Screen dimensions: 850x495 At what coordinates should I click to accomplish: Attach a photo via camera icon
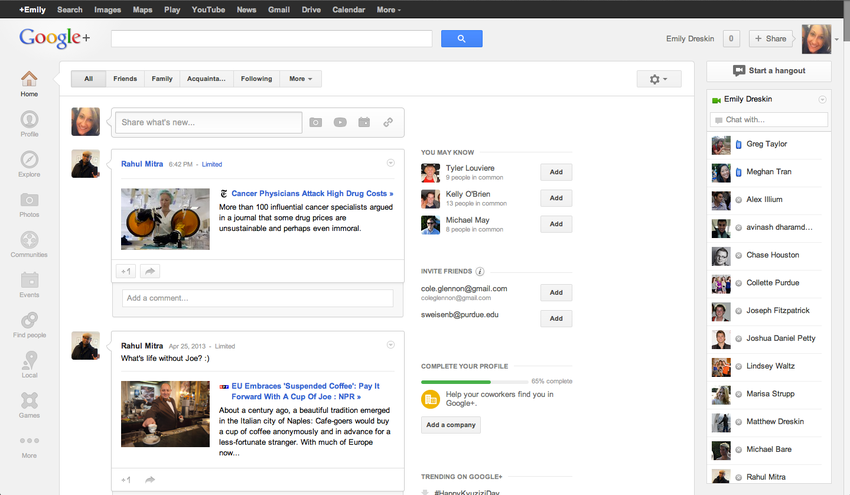[315, 123]
